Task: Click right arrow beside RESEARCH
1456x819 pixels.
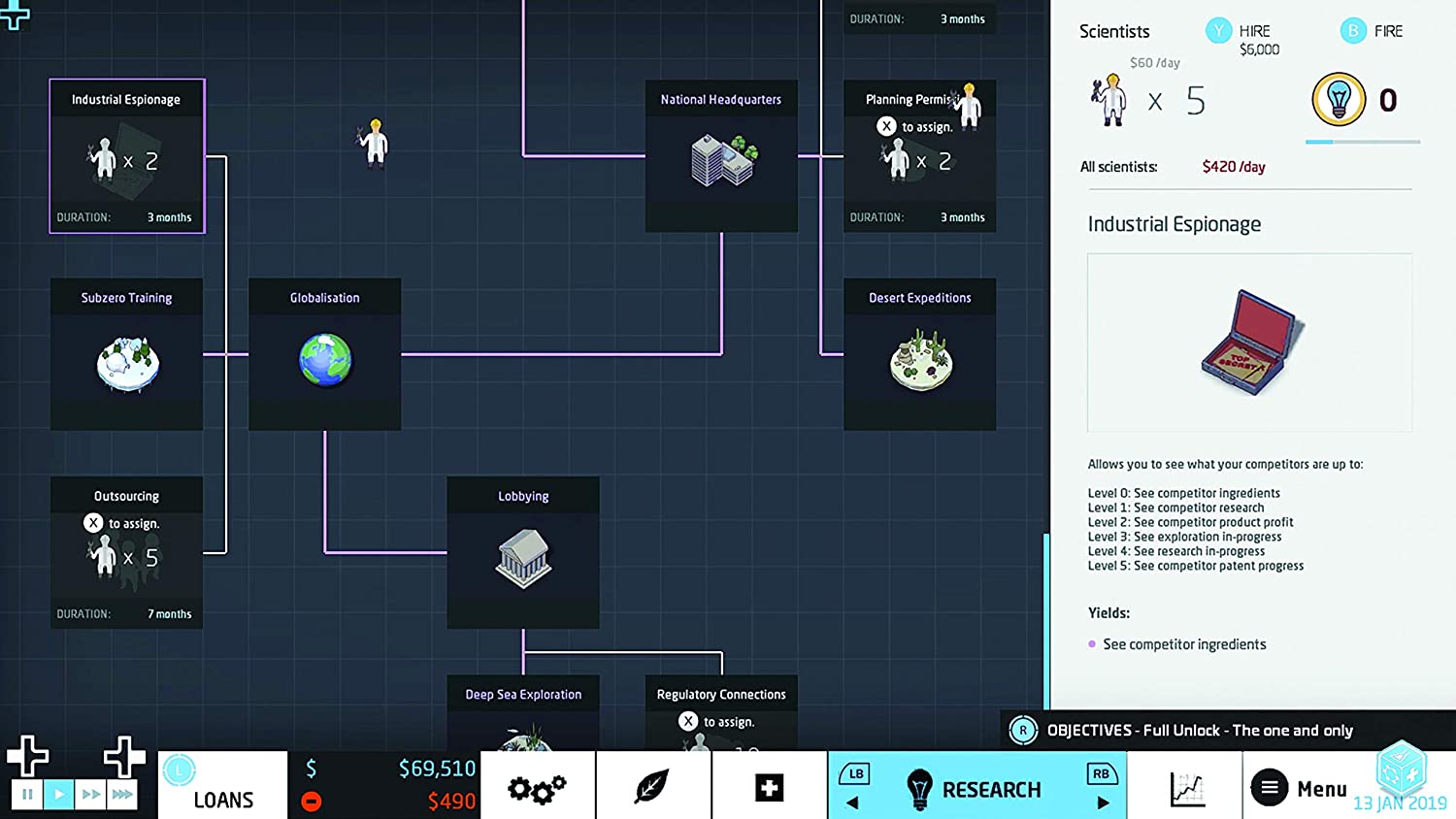Action: tap(1103, 803)
